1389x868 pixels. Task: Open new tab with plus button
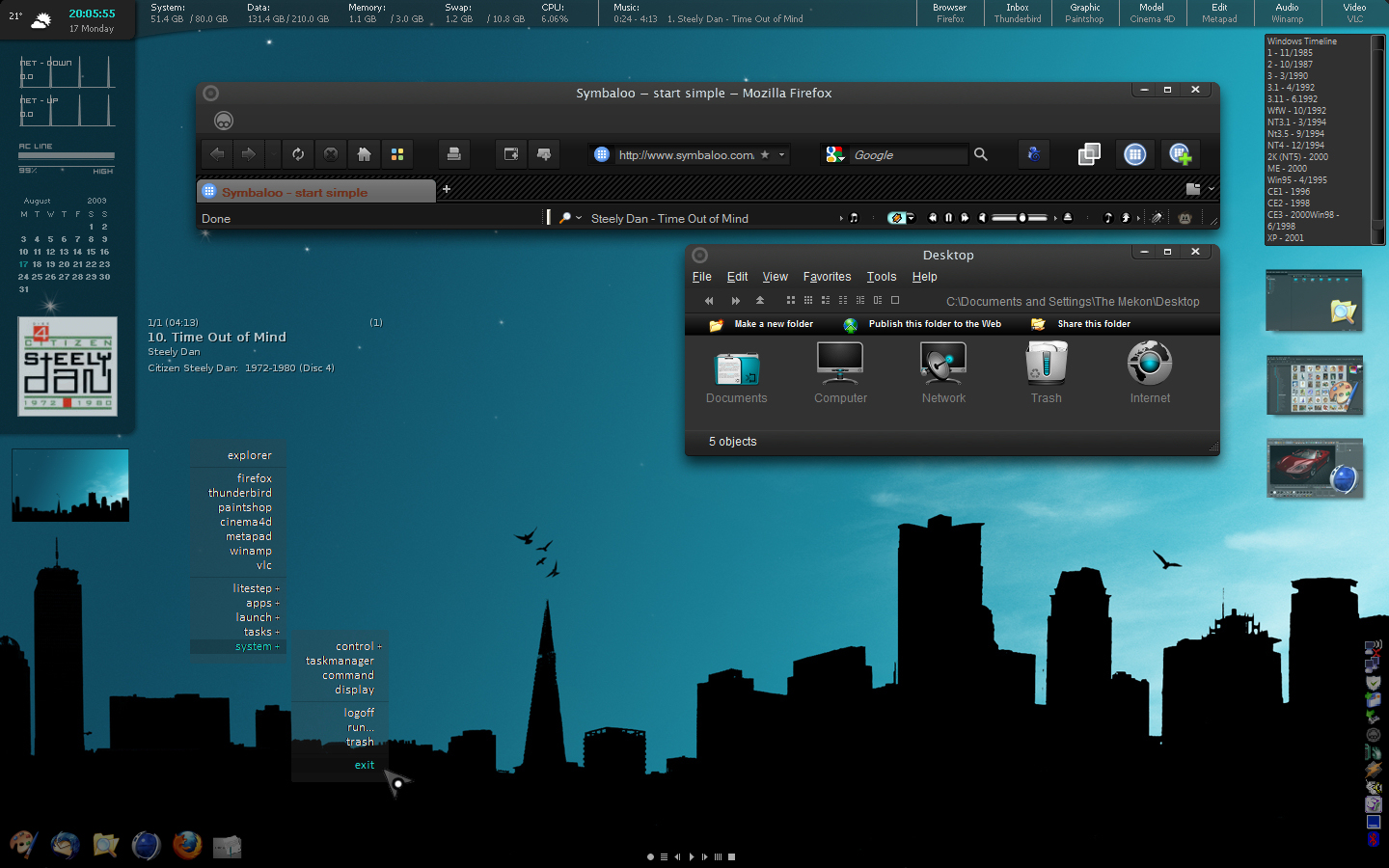click(447, 189)
